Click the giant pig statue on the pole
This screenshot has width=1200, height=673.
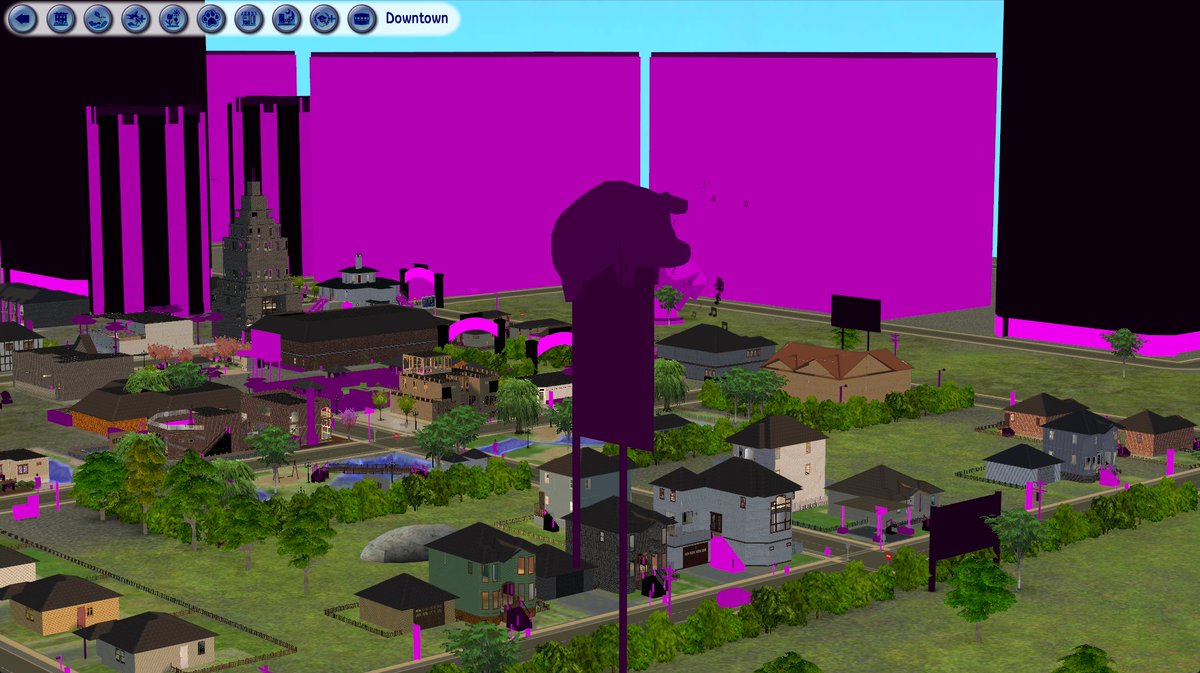coord(618,238)
